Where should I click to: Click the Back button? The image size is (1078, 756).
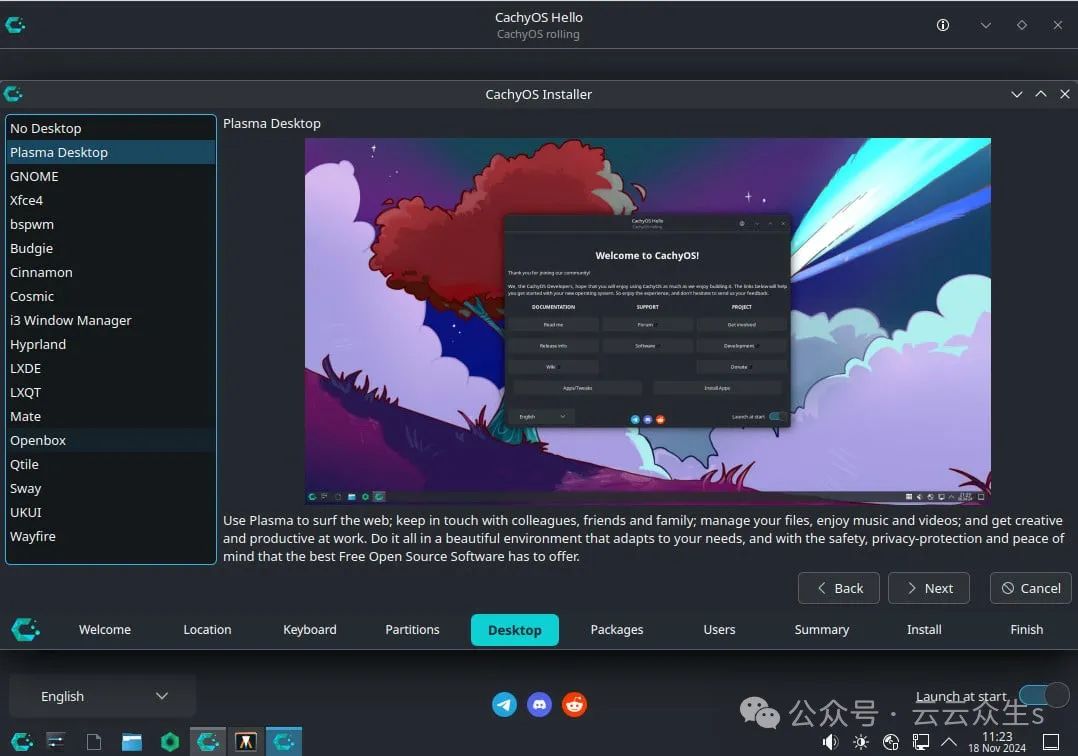(x=838, y=588)
